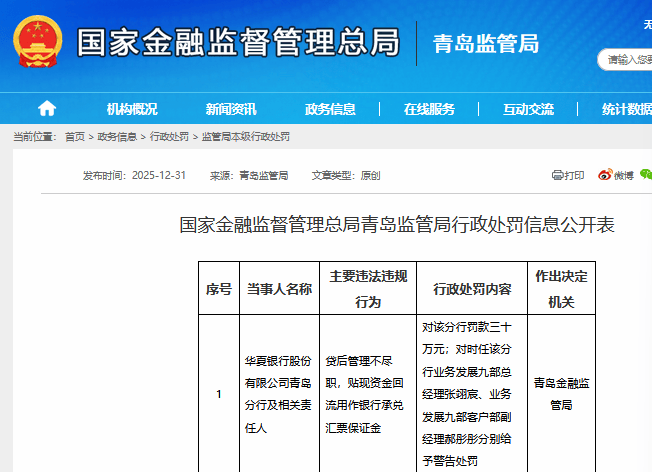652x472 pixels.
Task: Click the 青岛监管局 header title
Action: coord(485,43)
